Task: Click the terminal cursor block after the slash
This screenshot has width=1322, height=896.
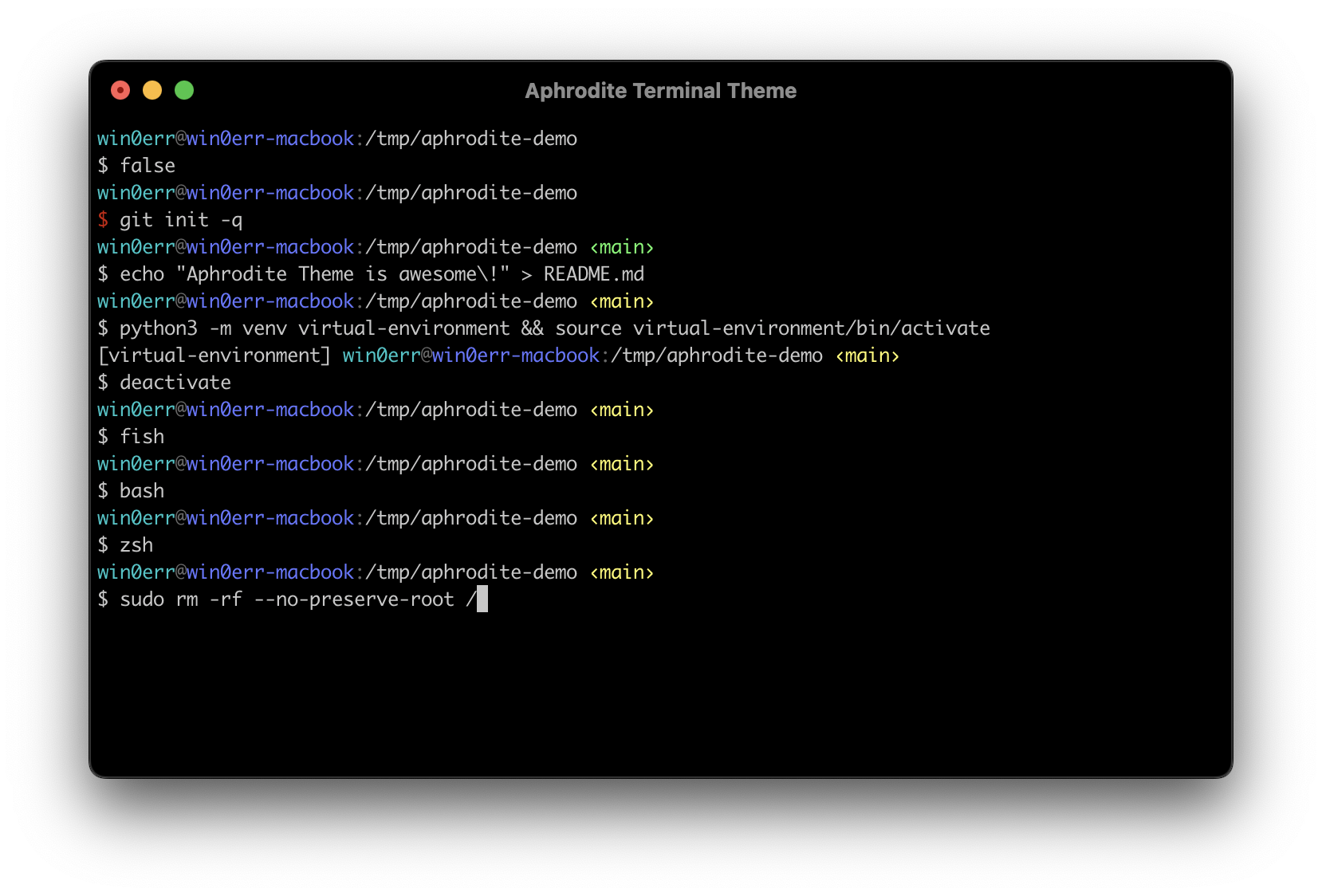Action: (482, 599)
